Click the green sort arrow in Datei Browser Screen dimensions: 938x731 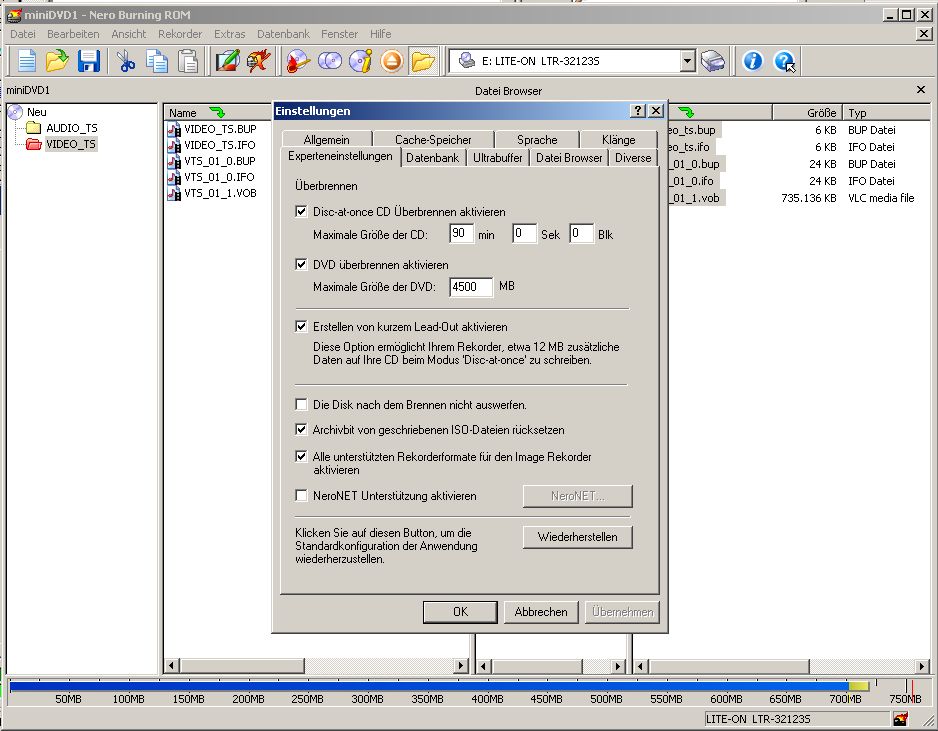(x=686, y=112)
